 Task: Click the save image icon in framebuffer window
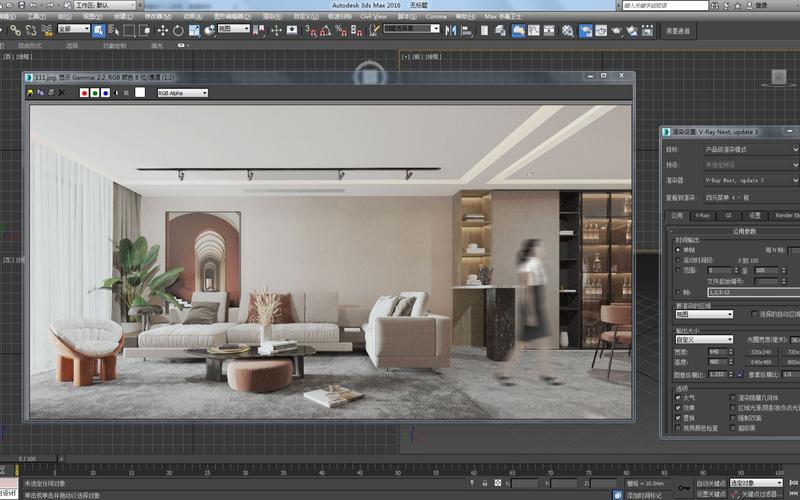pyautogui.click(x=30, y=93)
